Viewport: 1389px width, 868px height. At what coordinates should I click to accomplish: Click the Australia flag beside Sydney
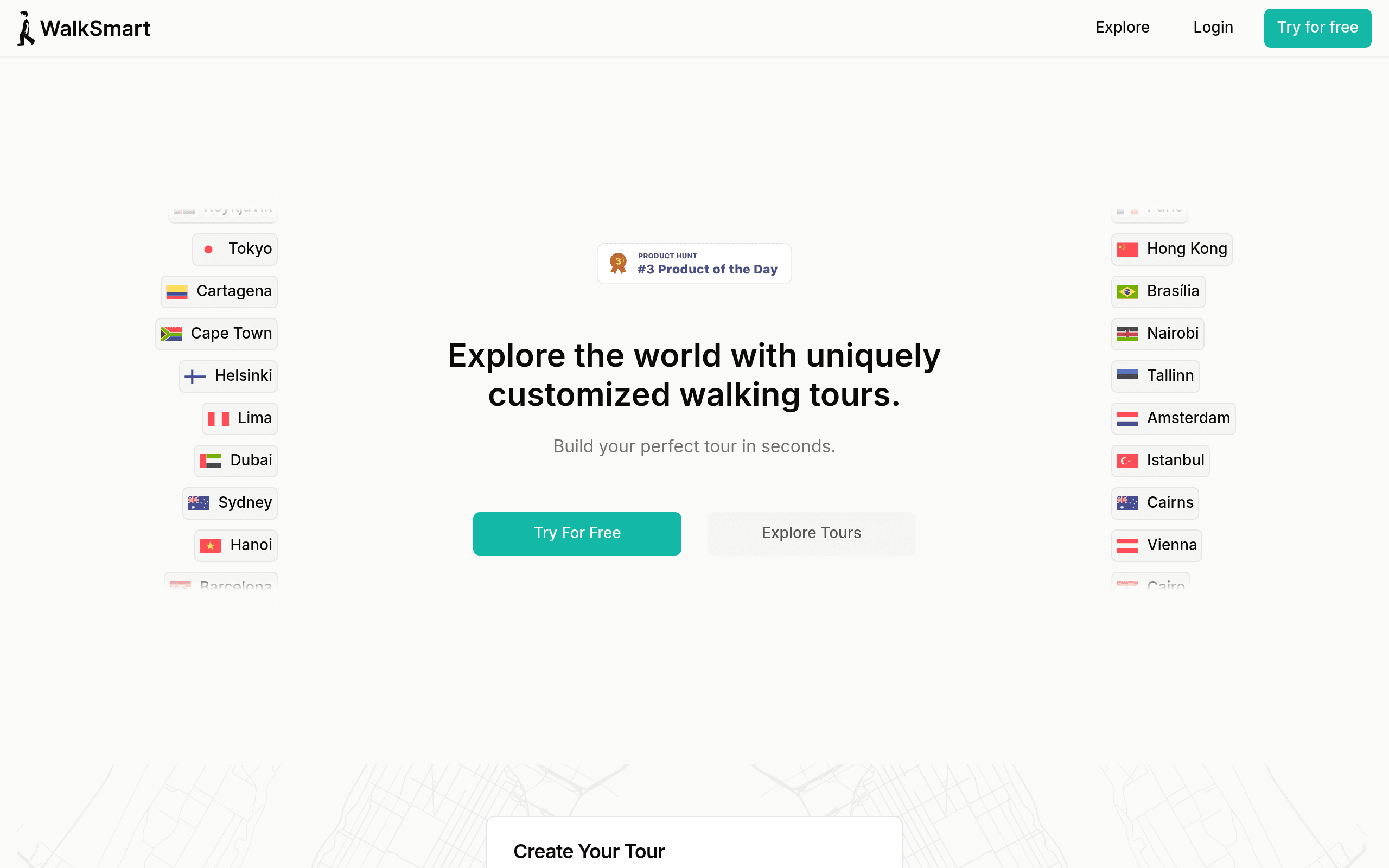(199, 503)
